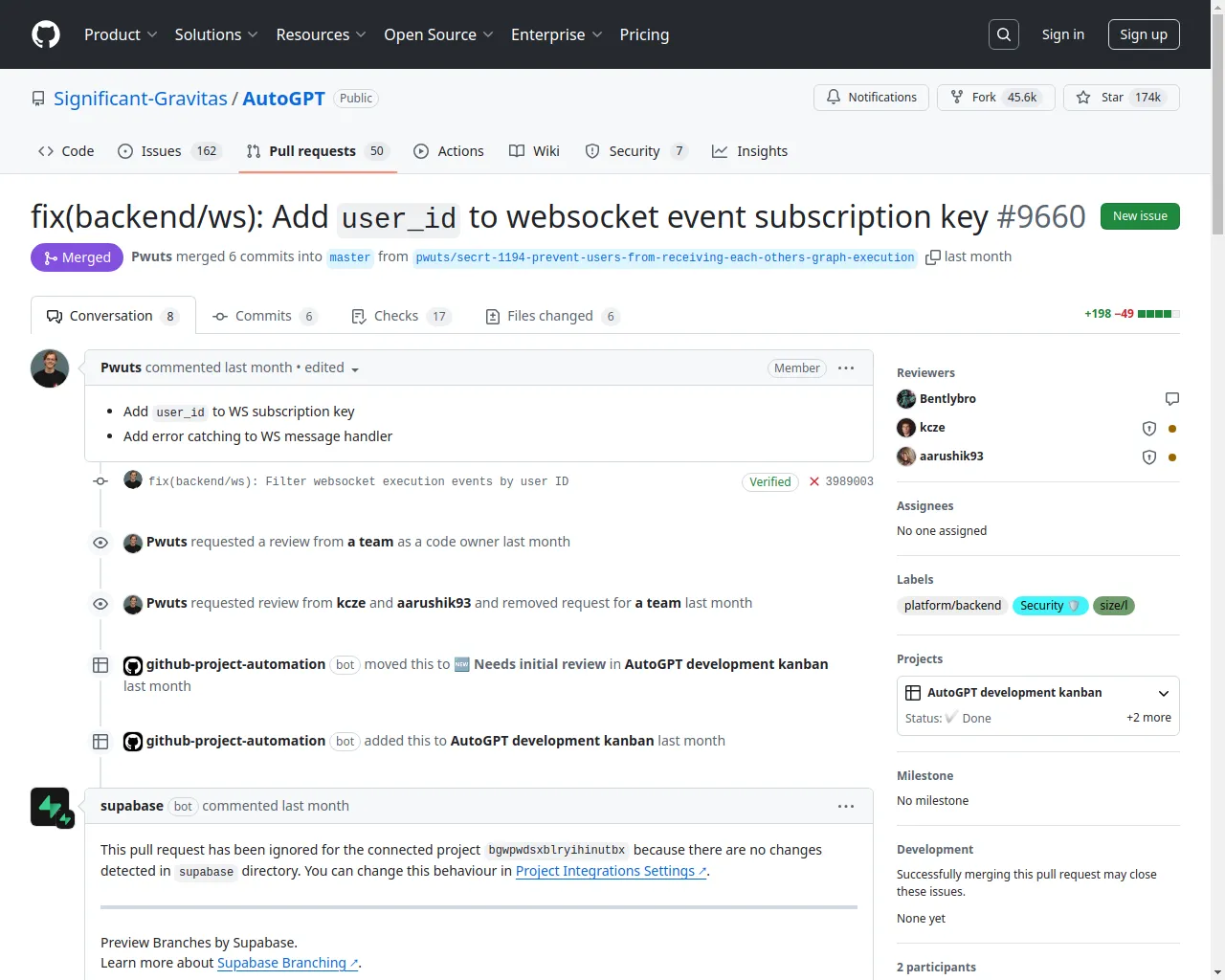1225x980 pixels.
Task: Copy branch name using the copy icon
Action: (x=933, y=257)
